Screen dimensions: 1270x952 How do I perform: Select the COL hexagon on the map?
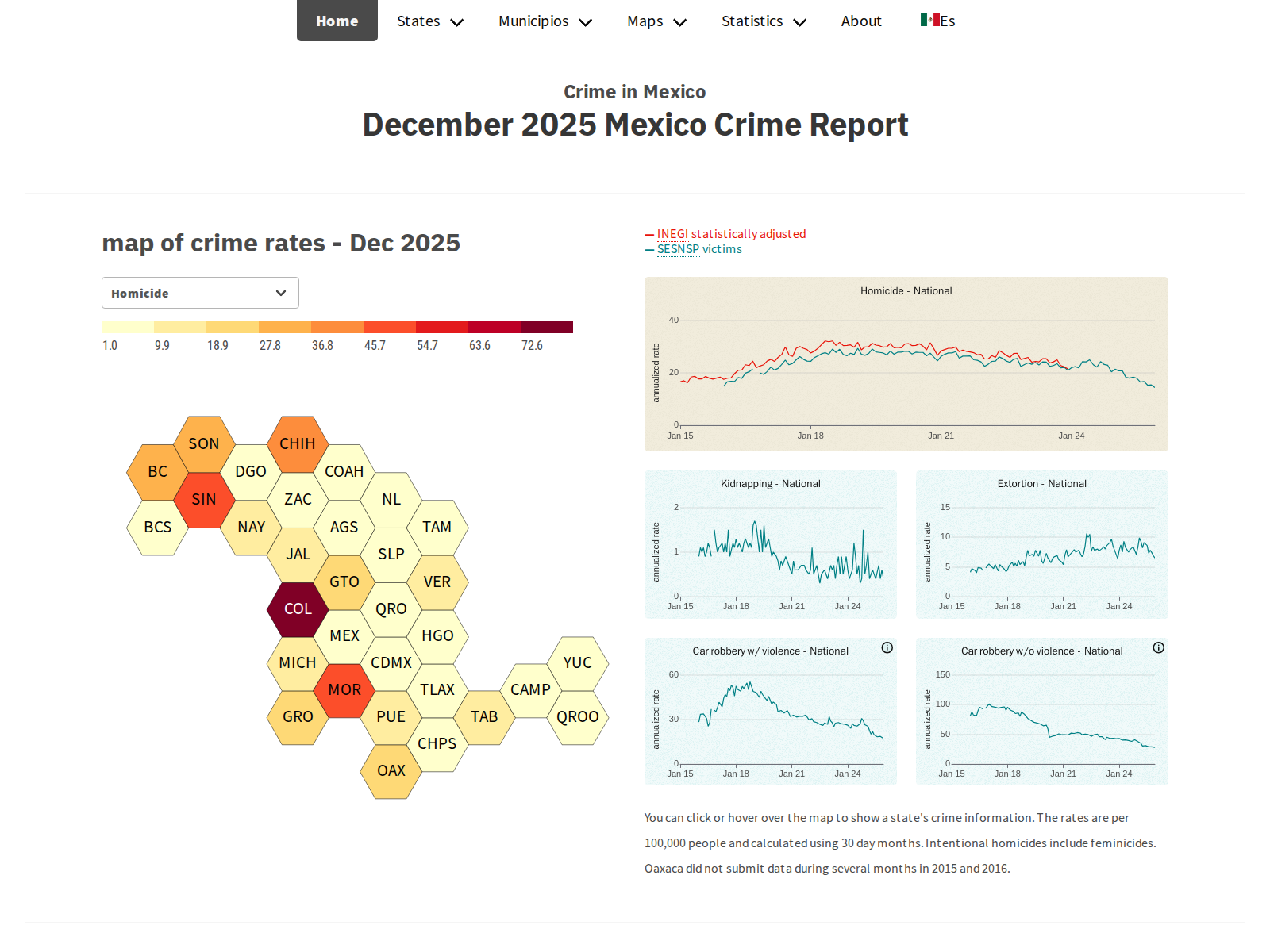(298, 608)
